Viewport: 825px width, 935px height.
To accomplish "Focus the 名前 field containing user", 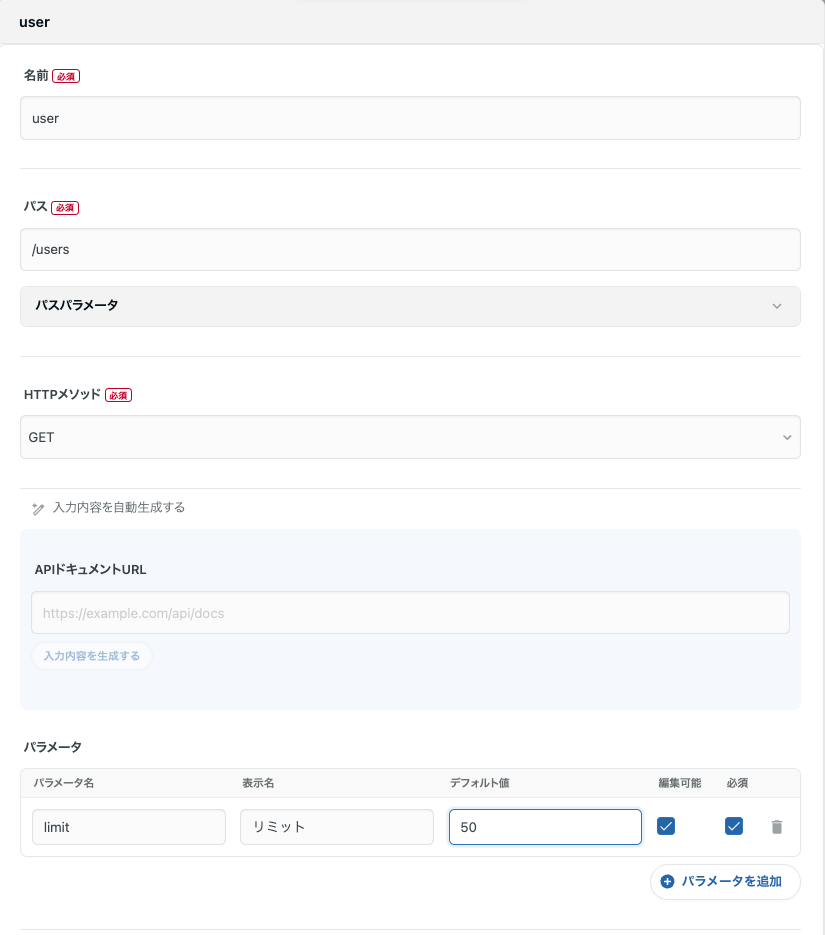I will point(410,118).
